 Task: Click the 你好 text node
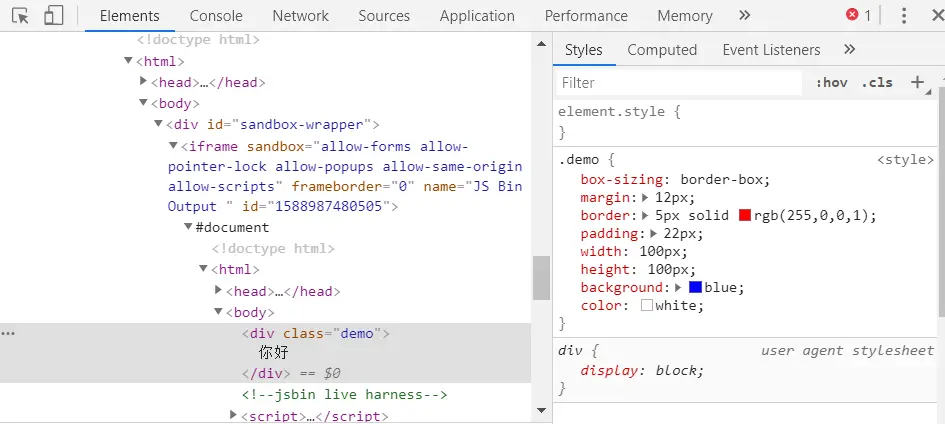(274, 352)
